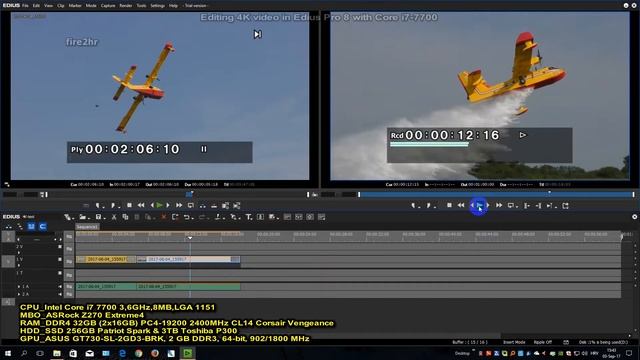This screenshot has height=360, width=640.
Task: Open the Render menu
Action: [126, 6]
